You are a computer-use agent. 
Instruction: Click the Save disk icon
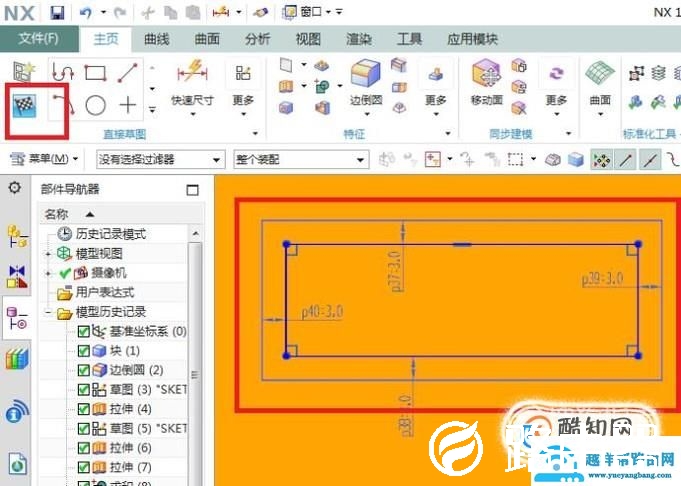pyautogui.click(x=57, y=12)
